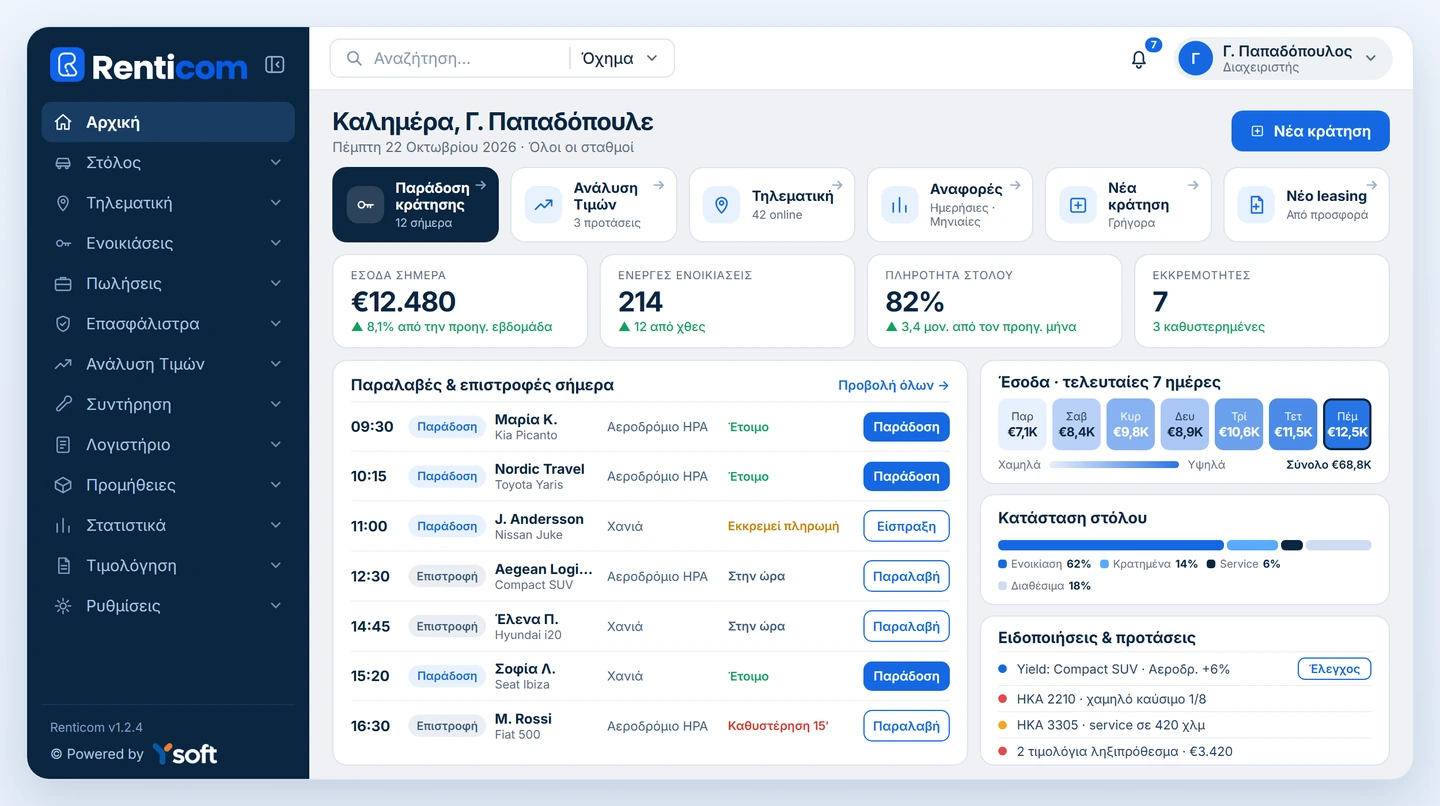Open Τιμολόγηση in the sidebar
The height and width of the screenshot is (806, 1440).
pos(168,565)
